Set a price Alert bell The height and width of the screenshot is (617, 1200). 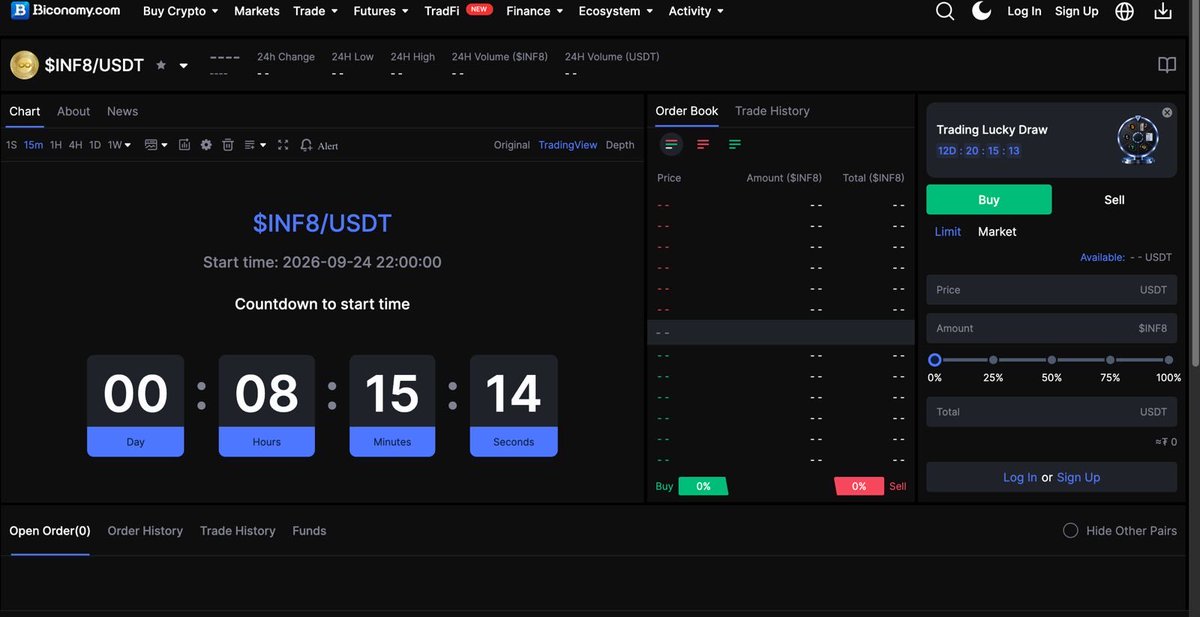(x=319, y=145)
